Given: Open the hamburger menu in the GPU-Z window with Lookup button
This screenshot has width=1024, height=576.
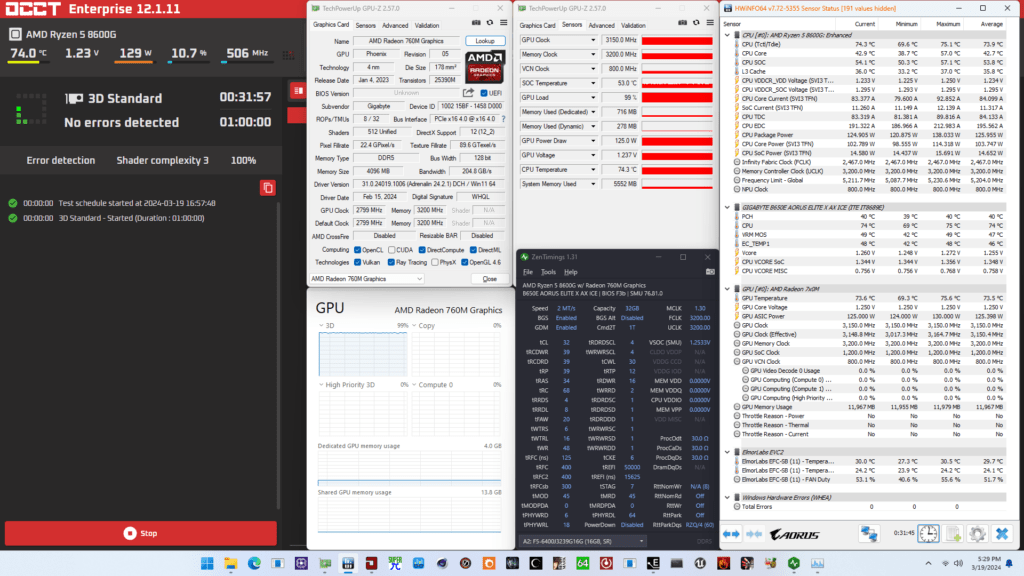Looking at the screenshot, I should point(504,23).
